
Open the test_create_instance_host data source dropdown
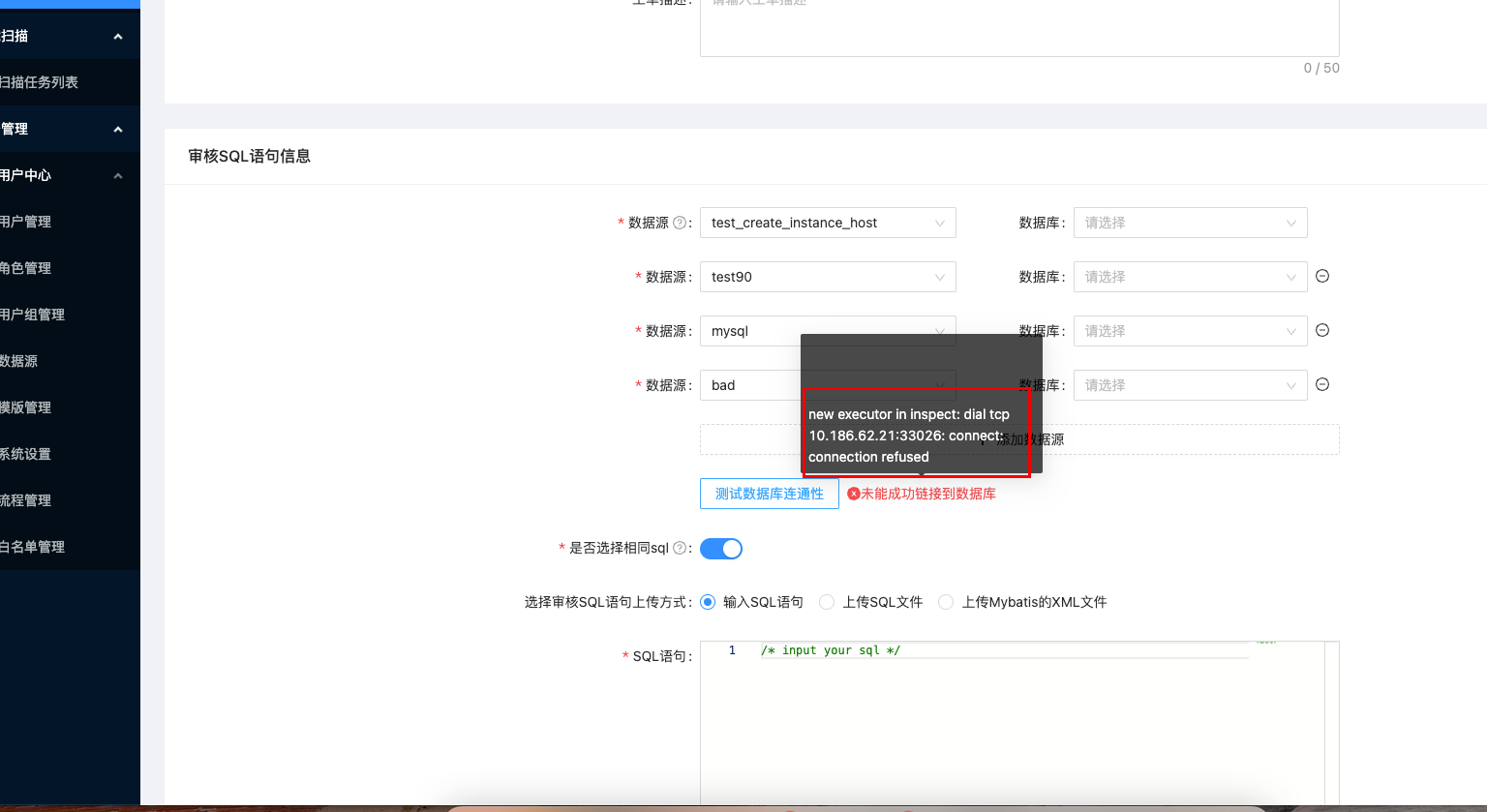pyautogui.click(x=828, y=223)
